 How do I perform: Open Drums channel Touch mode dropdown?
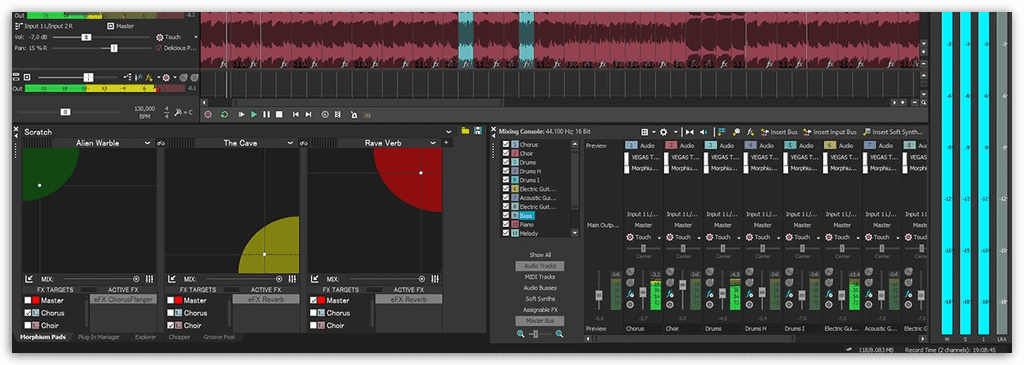point(739,238)
